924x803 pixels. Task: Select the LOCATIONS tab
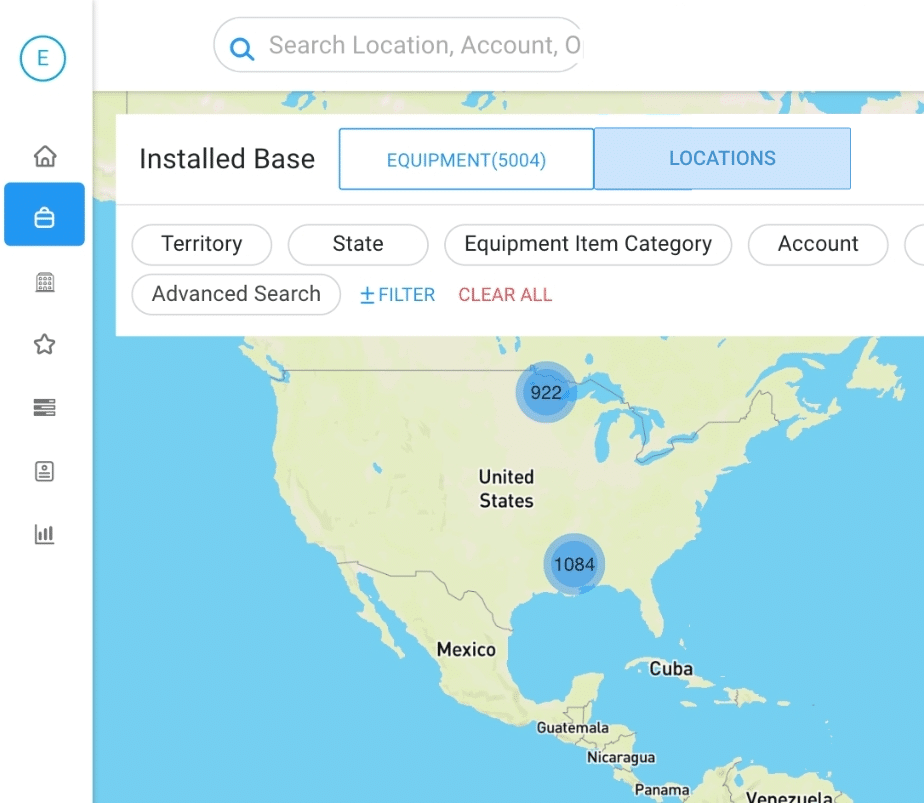pos(722,158)
